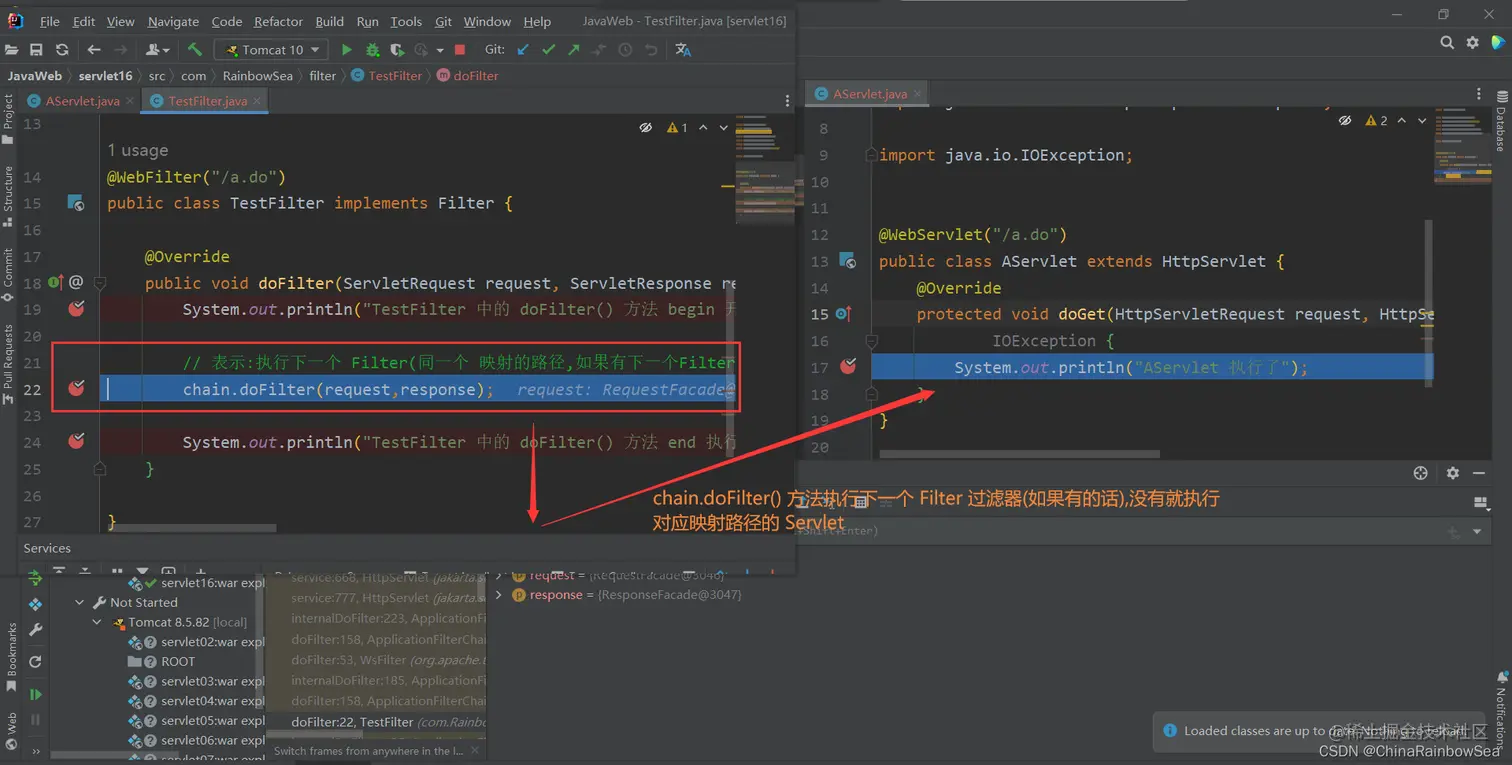Collapse the doFilter method fold on line 18
The height and width of the screenshot is (765, 1512).
(x=99, y=283)
